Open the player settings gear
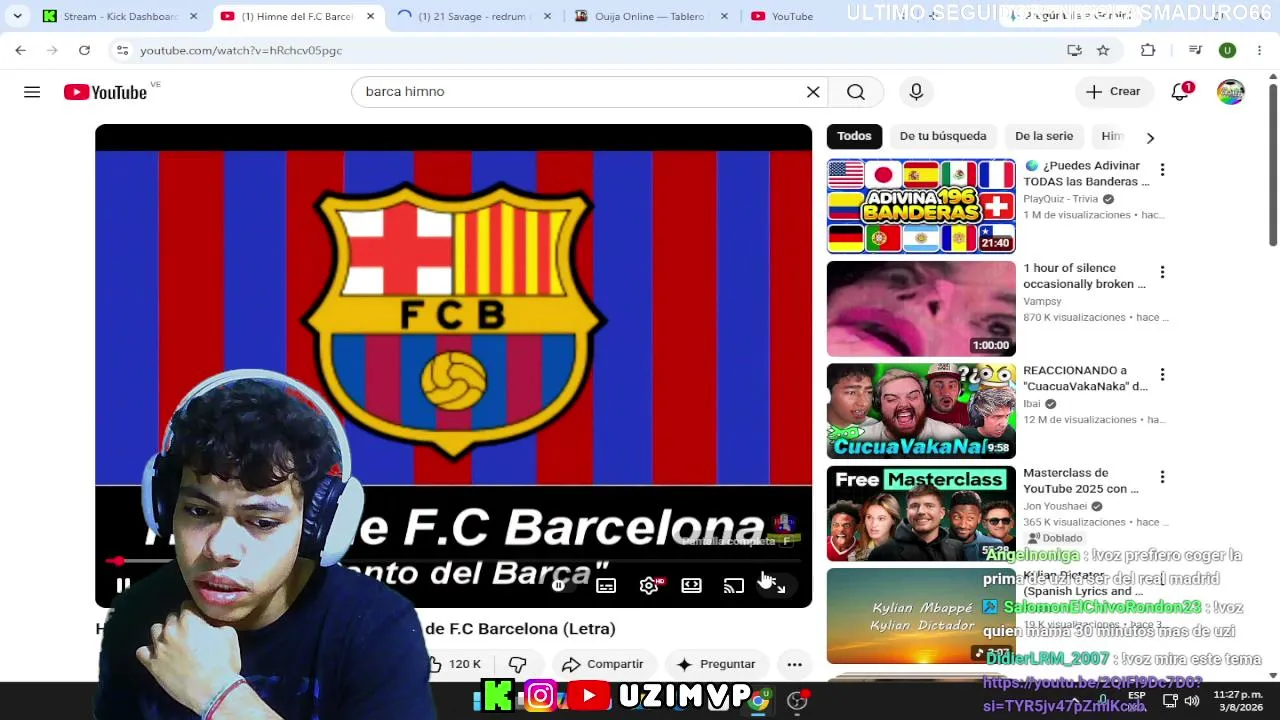1280x720 pixels. tap(649, 585)
